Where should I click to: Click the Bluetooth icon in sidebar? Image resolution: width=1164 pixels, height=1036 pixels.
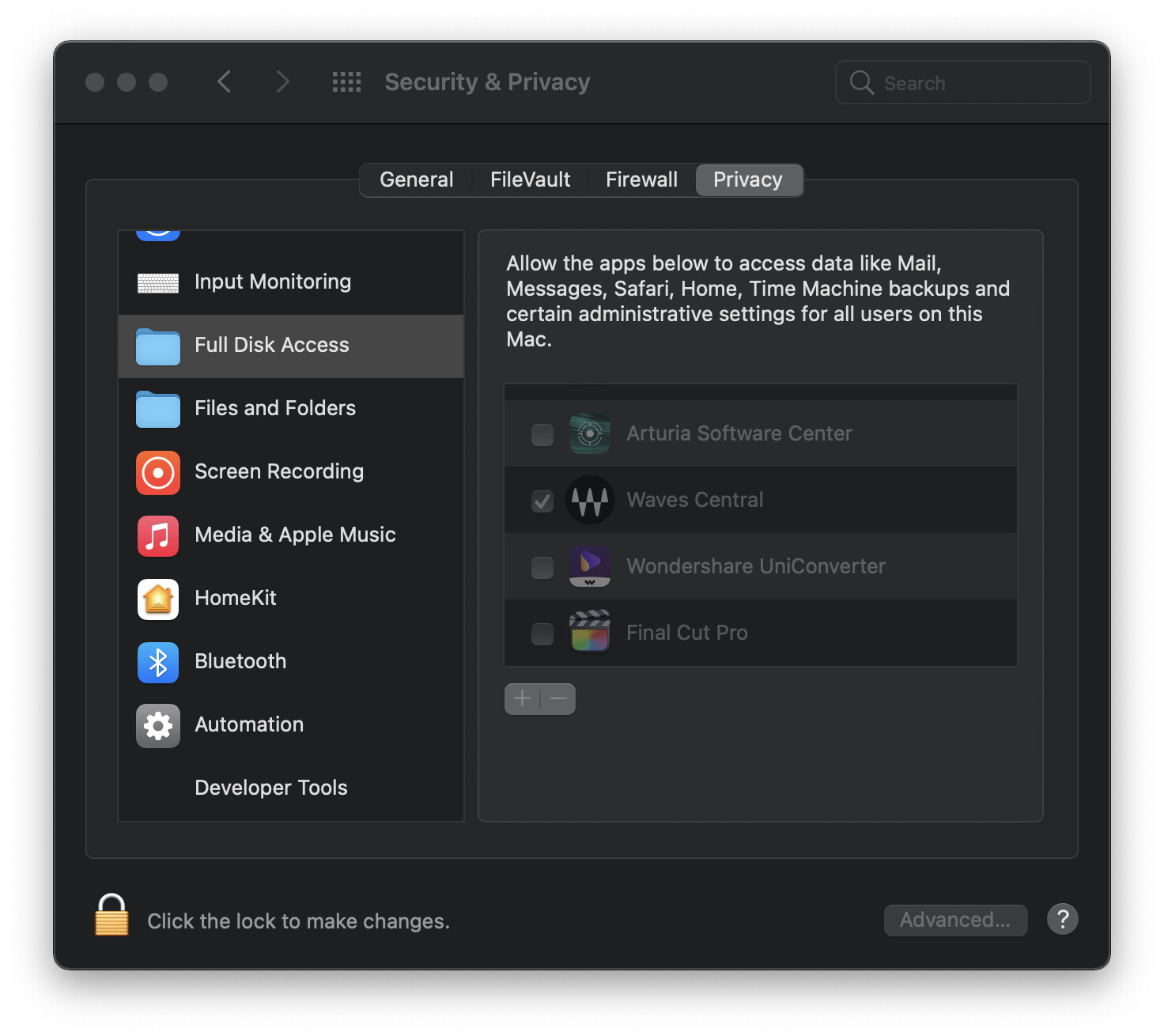tap(157, 662)
